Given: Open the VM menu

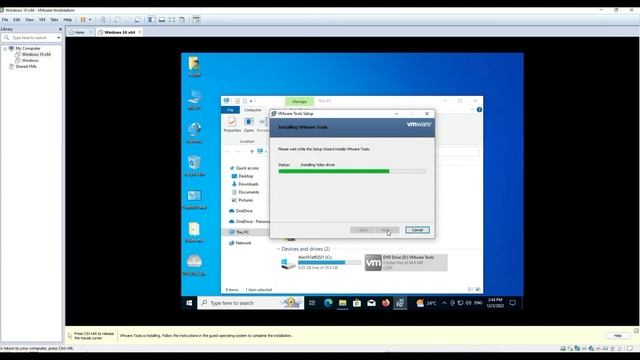Looking at the screenshot, I should [x=42, y=20].
